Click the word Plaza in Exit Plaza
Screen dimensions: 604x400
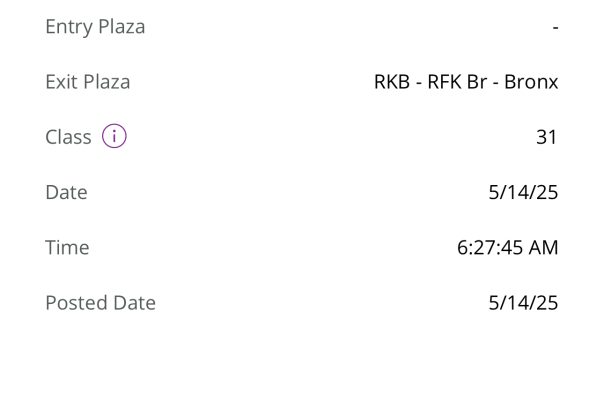click(x=107, y=82)
